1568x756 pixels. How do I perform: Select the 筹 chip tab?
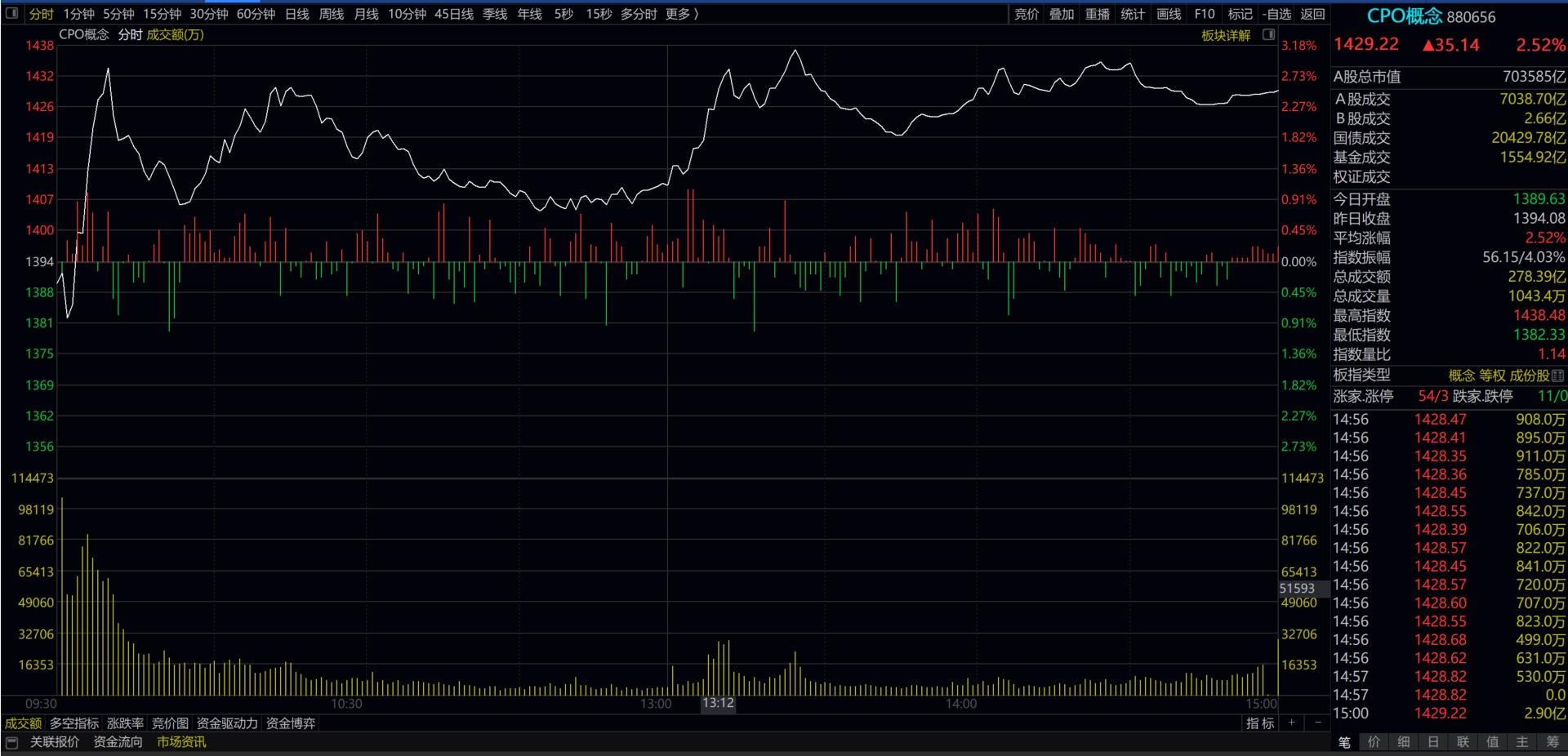[1552, 742]
